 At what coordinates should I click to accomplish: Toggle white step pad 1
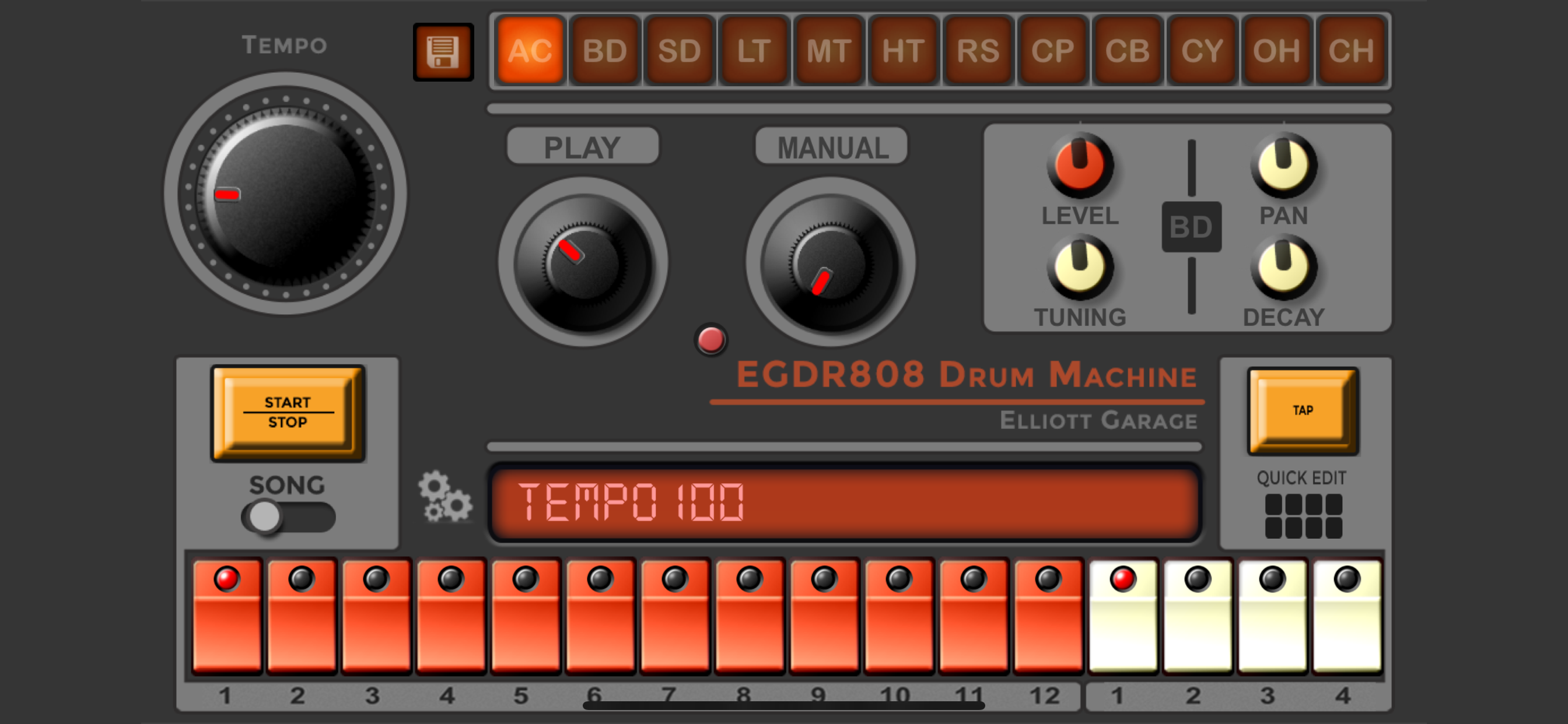click(1122, 616)
